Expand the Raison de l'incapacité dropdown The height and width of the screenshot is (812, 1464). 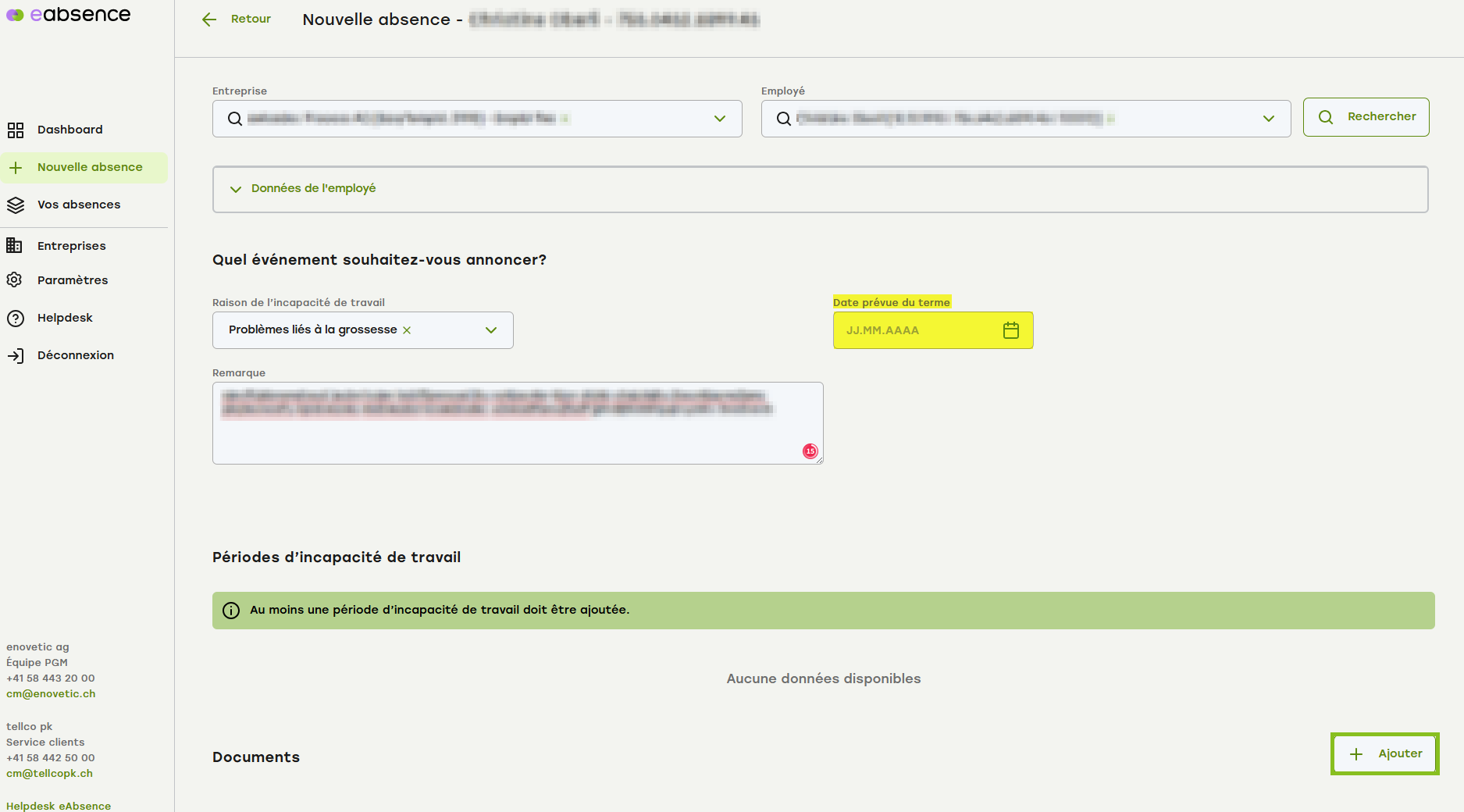point(490,330)
